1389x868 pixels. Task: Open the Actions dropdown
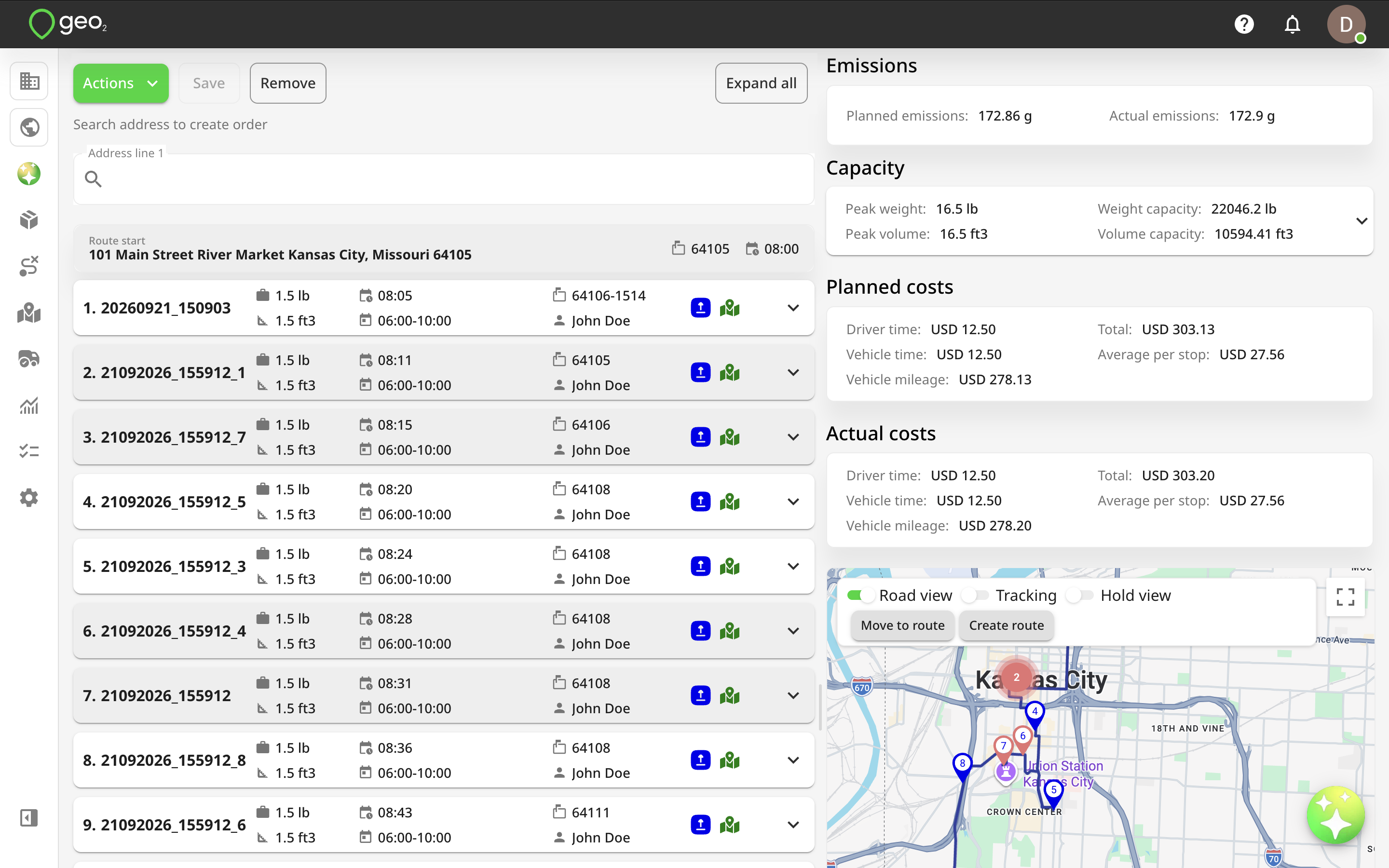[x=121, y=83]
